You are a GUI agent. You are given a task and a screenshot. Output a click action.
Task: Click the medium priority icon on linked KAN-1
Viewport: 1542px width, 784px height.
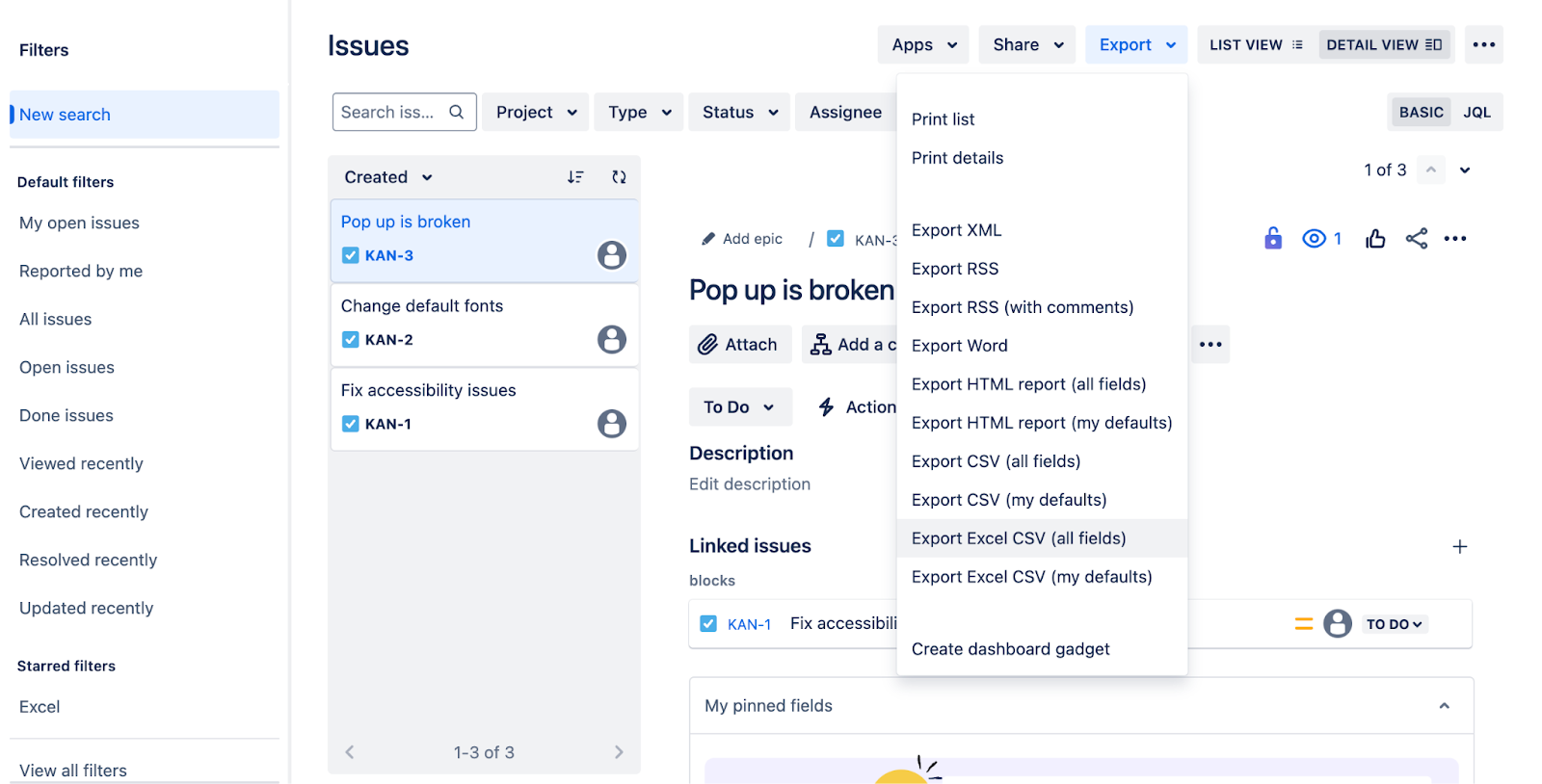pyautogui.click(x=1304, y=624)
